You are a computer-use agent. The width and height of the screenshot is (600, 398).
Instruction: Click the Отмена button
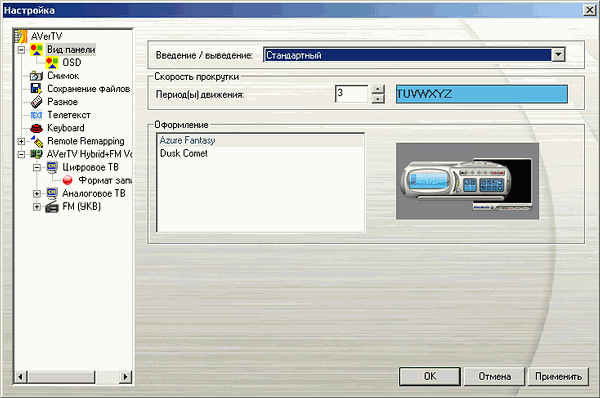(x=494, y=377)
